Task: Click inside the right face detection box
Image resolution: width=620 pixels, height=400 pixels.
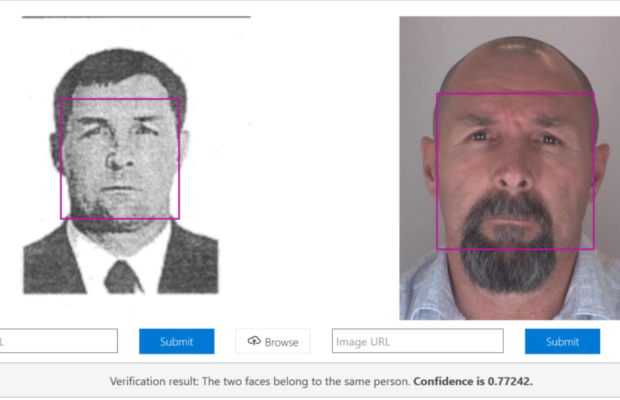Action: tap(515, 170)
